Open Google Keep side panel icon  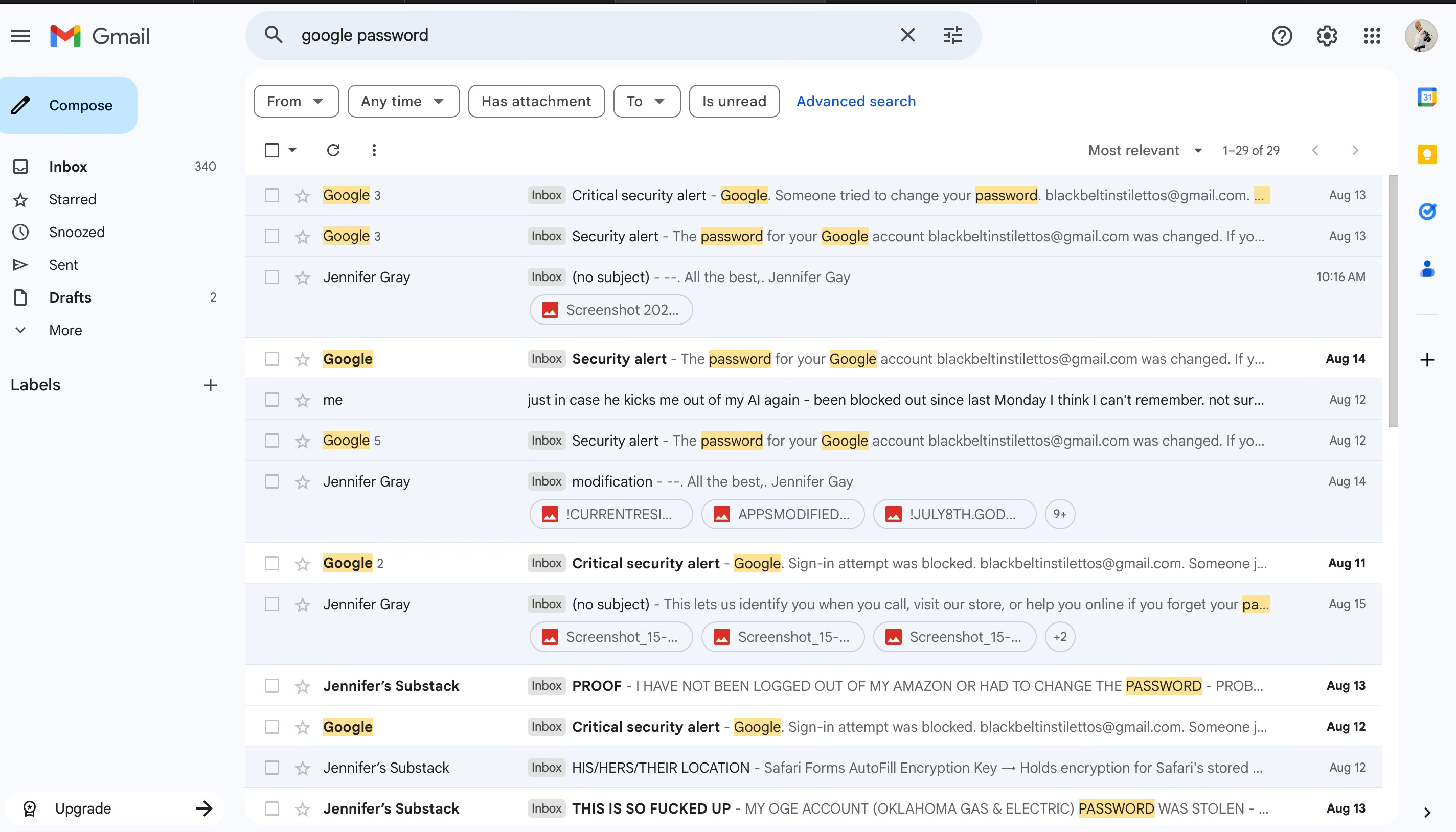tap(1427, 154)
